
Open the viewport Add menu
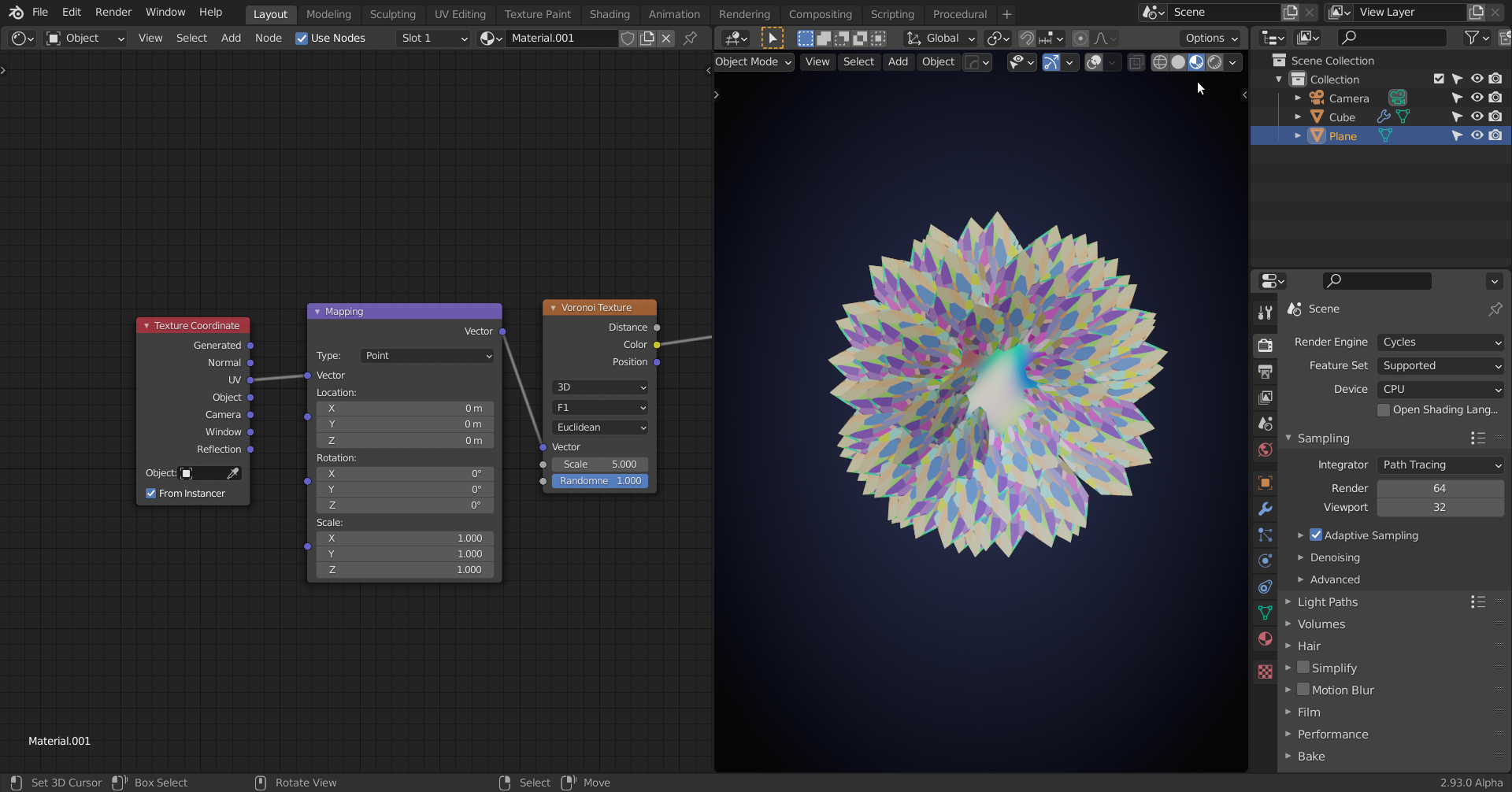898,61
